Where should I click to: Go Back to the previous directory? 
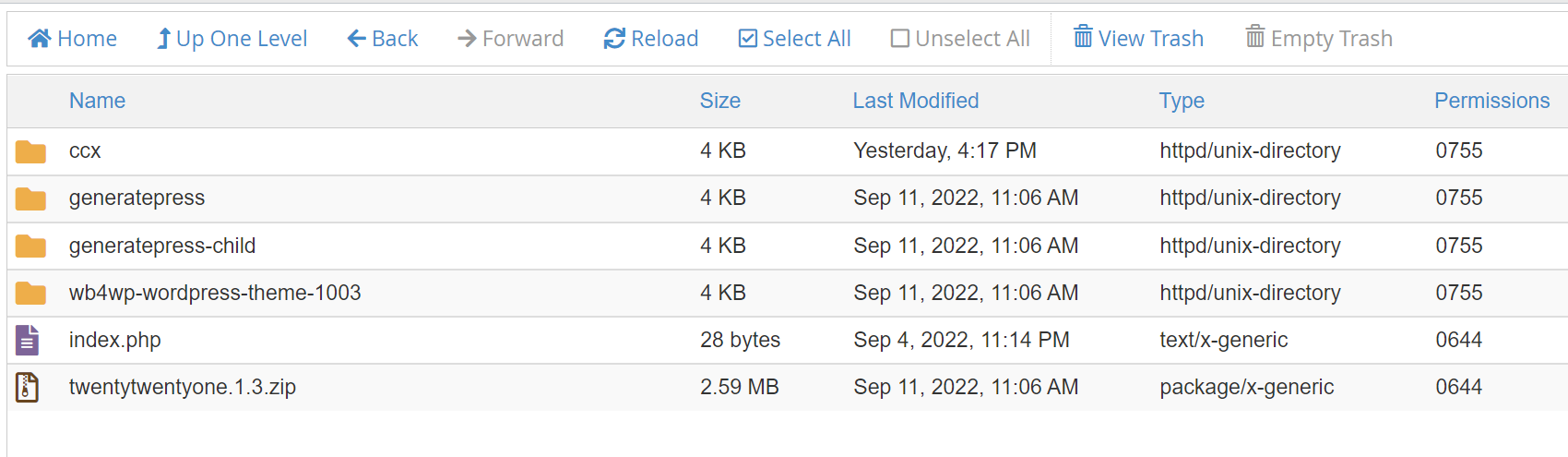click(x=383, y=39)
